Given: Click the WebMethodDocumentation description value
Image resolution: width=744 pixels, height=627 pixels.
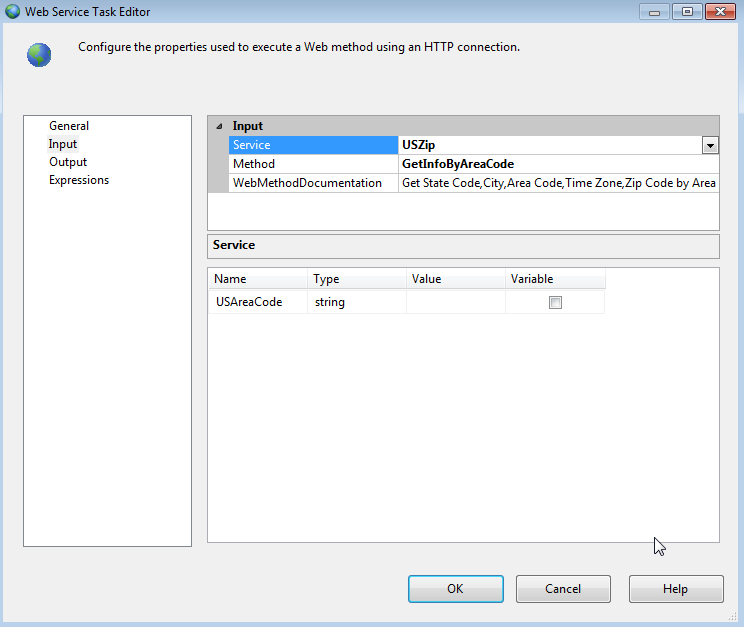Looking at the screenshot, I should tap(558, 183).
